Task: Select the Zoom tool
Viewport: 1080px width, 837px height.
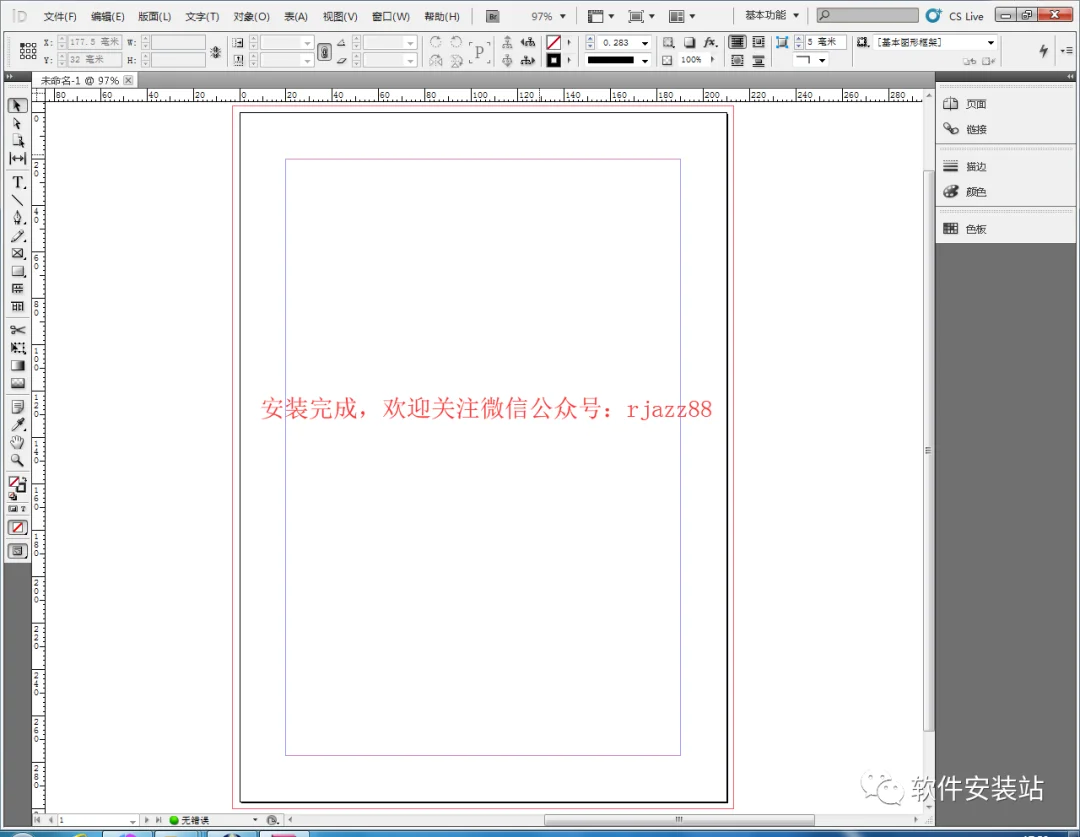Action: [x=17, y=460]
